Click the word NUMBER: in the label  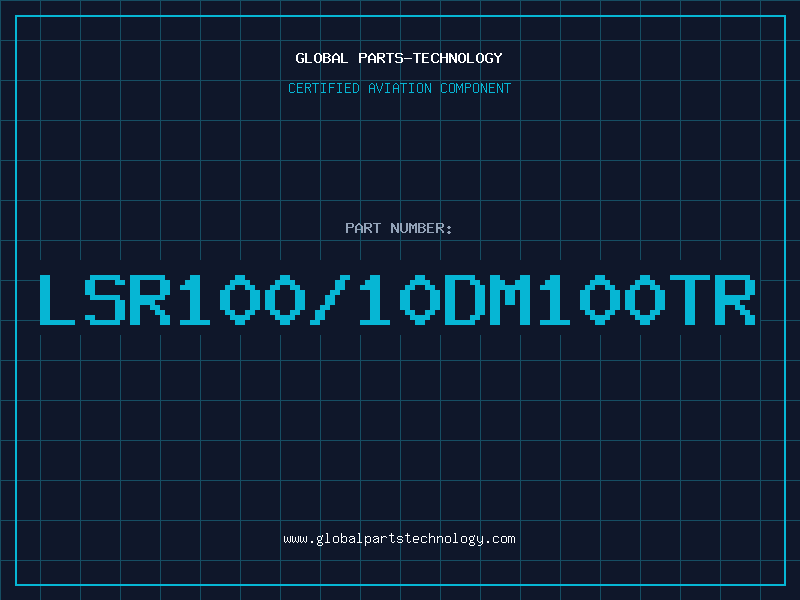[421, 229]
